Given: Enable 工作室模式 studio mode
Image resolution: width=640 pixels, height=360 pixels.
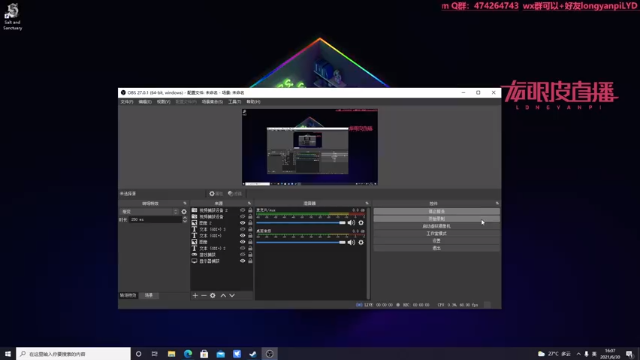Looking at the screenshot, I should (437, 233).
